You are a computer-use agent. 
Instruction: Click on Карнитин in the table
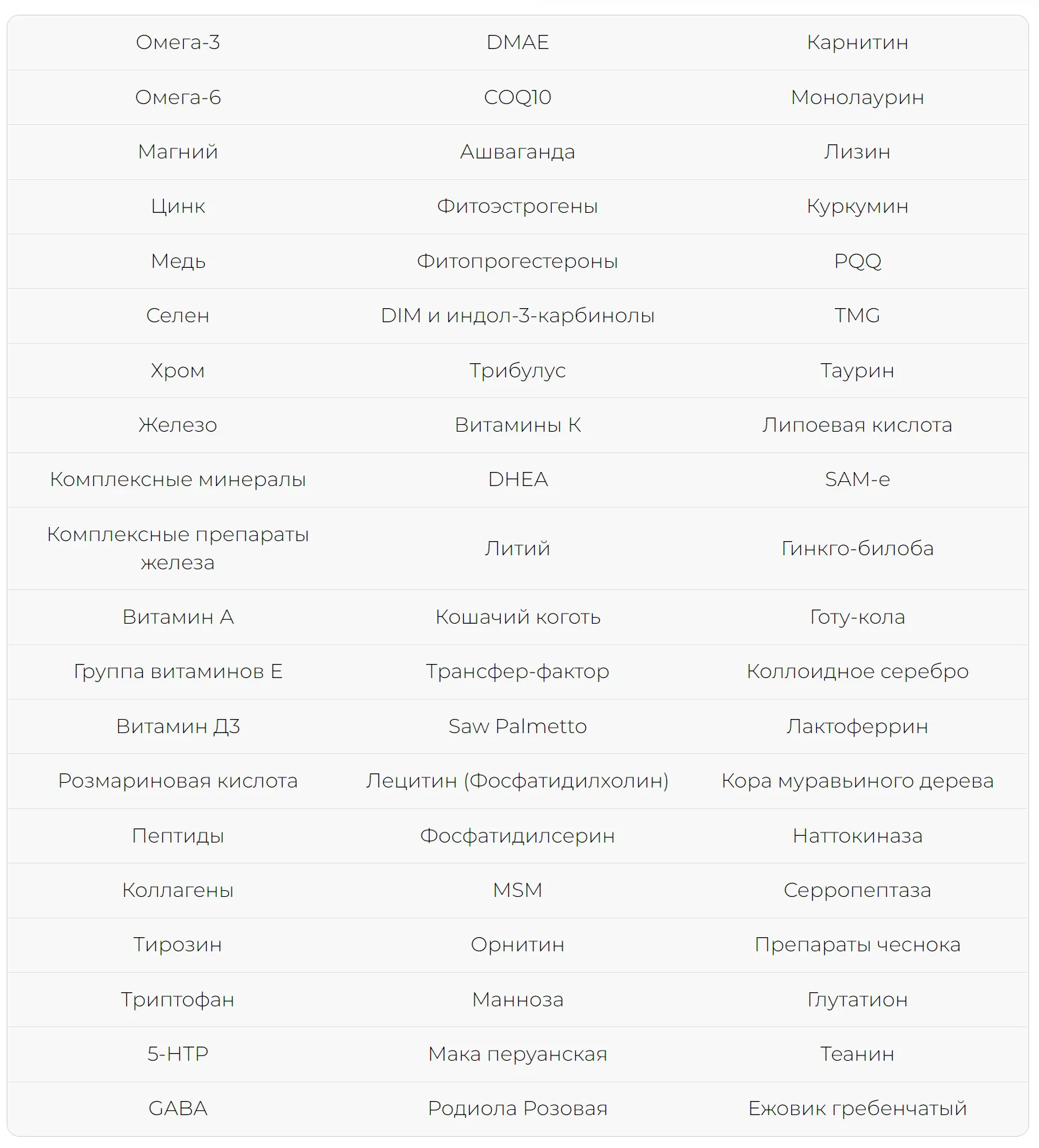pyautogui.click(x=857, y=42)
